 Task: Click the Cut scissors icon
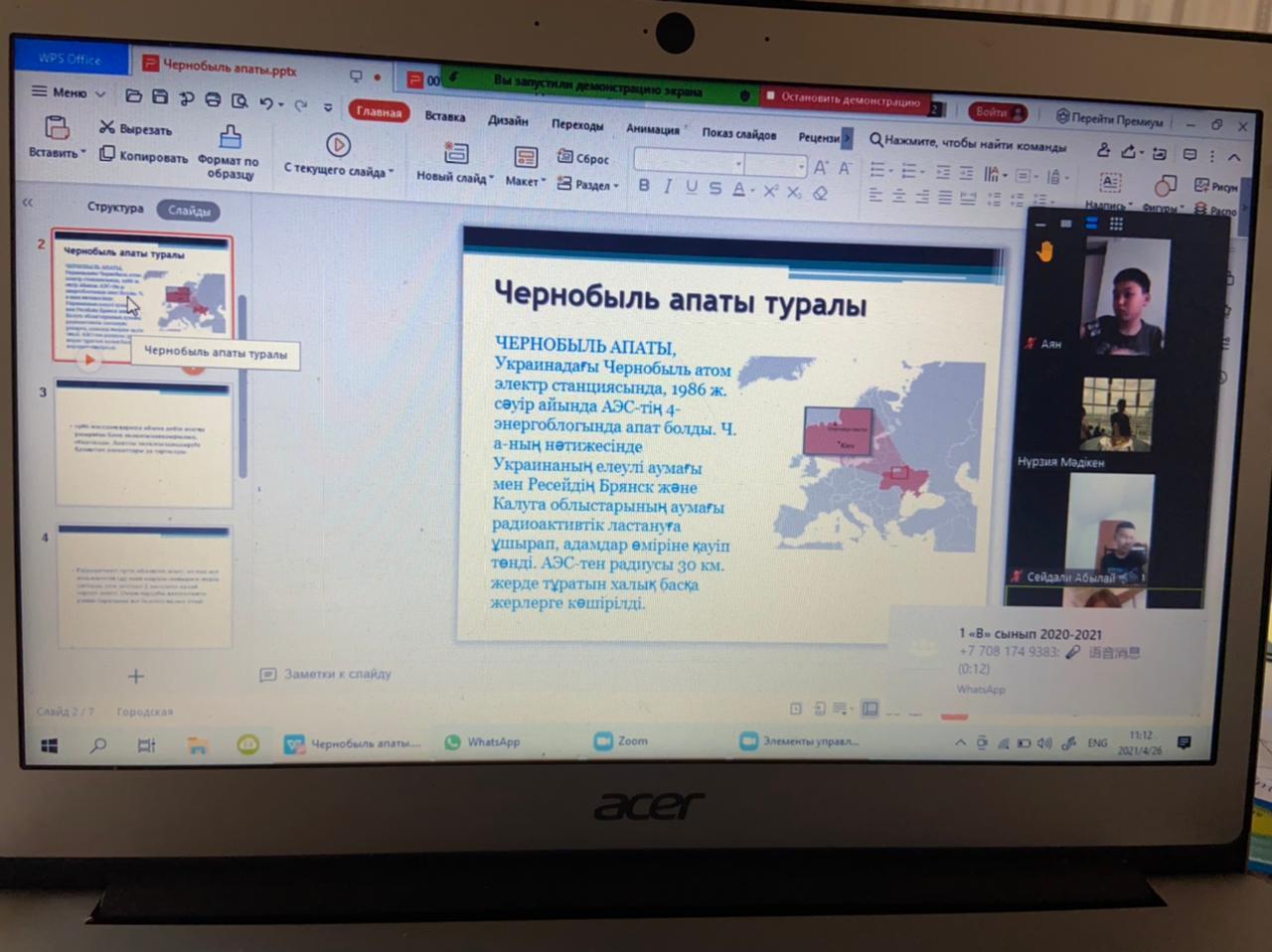click(x=107, y=127)
